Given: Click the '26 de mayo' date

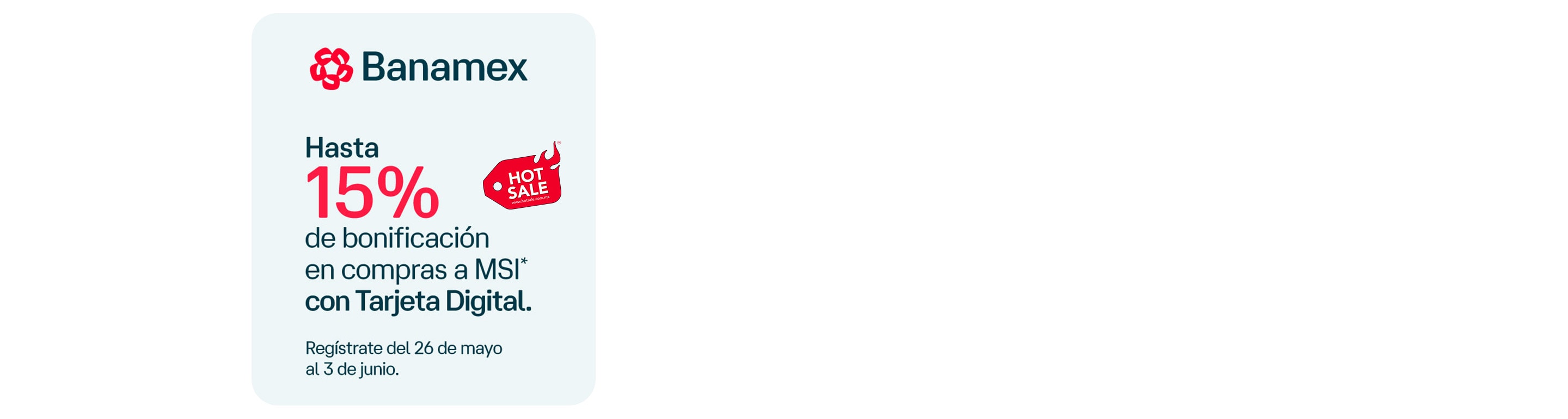Looking at the screenshot, I should click(x=458, y=348).
